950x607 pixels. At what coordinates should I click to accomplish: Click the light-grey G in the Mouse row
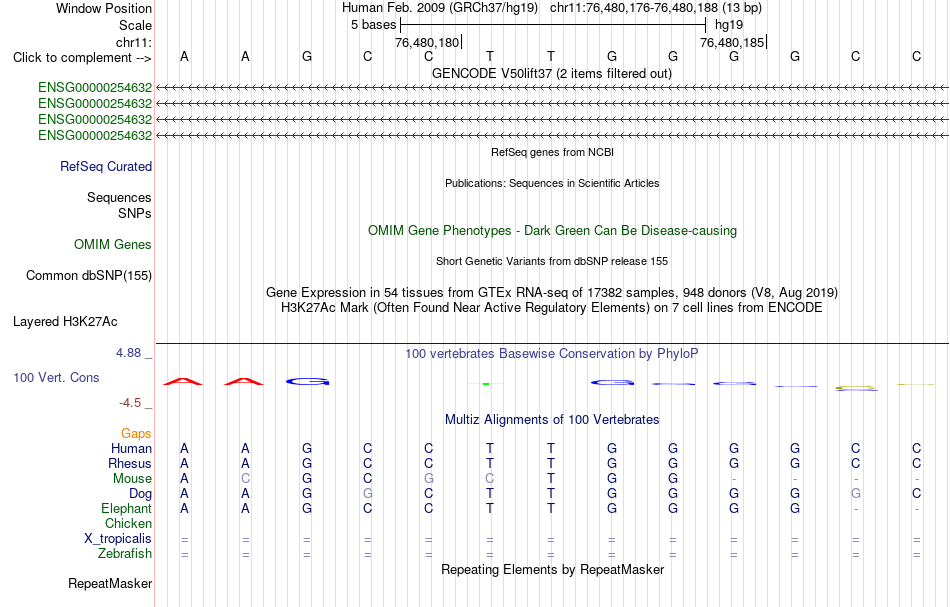429,479
